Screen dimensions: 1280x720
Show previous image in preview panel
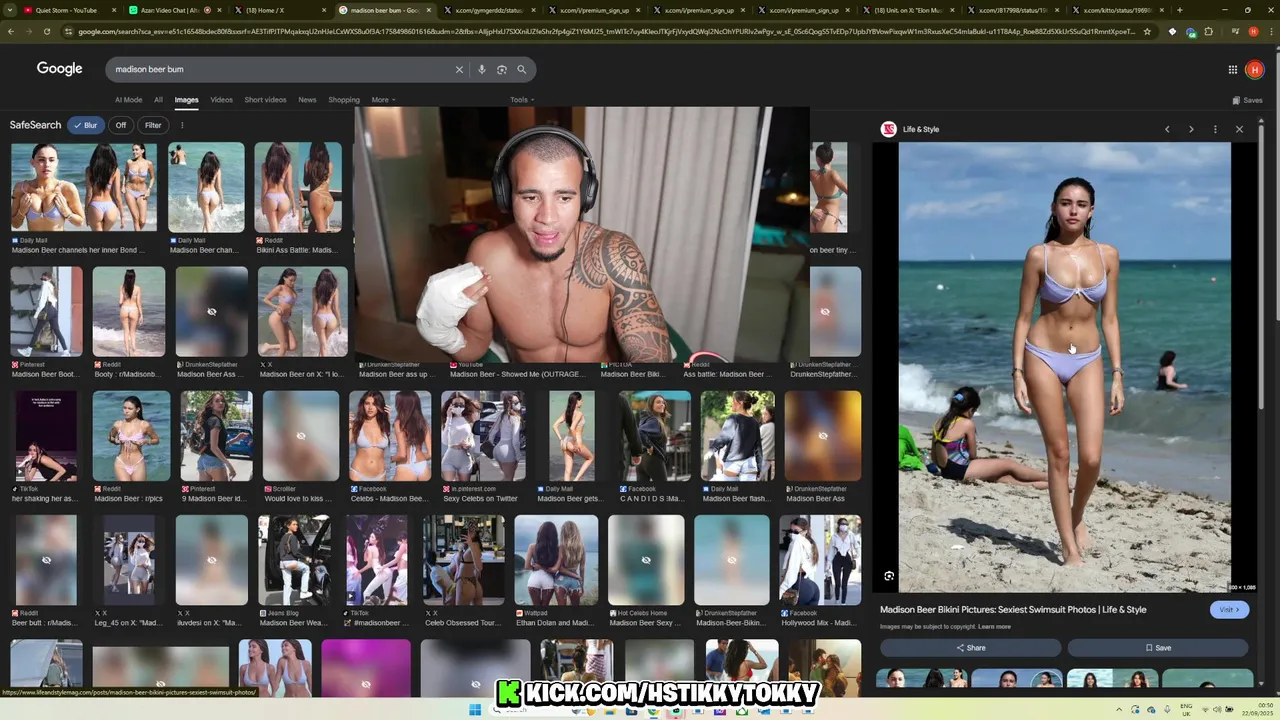click(1167, 129)
